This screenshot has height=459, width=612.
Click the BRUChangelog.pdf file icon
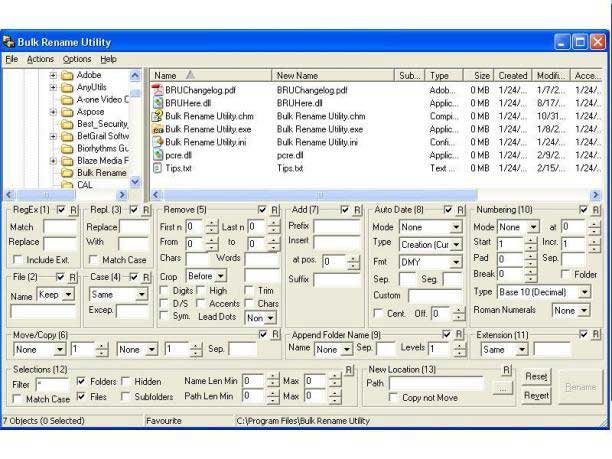(x=158, y=90)
